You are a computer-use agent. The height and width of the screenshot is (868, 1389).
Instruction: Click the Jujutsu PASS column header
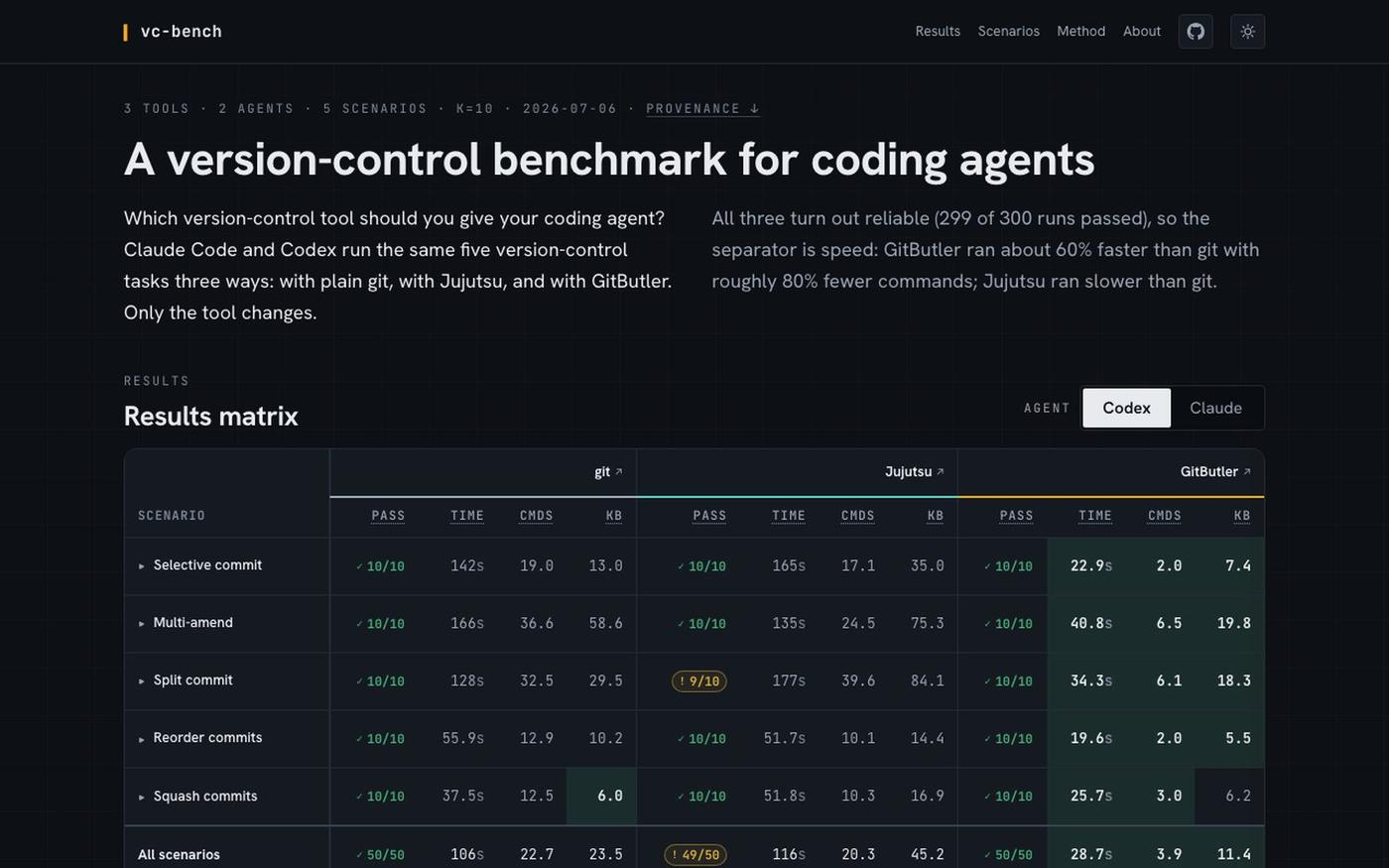709,516
